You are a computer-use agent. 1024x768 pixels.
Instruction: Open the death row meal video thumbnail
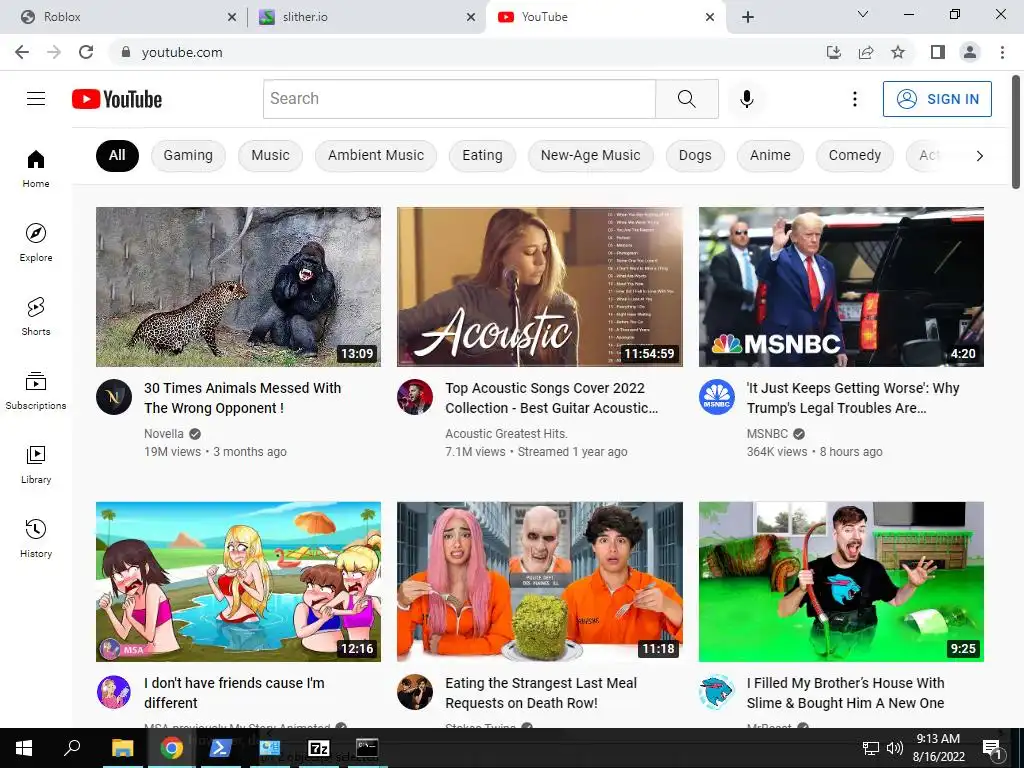point(540,582)
